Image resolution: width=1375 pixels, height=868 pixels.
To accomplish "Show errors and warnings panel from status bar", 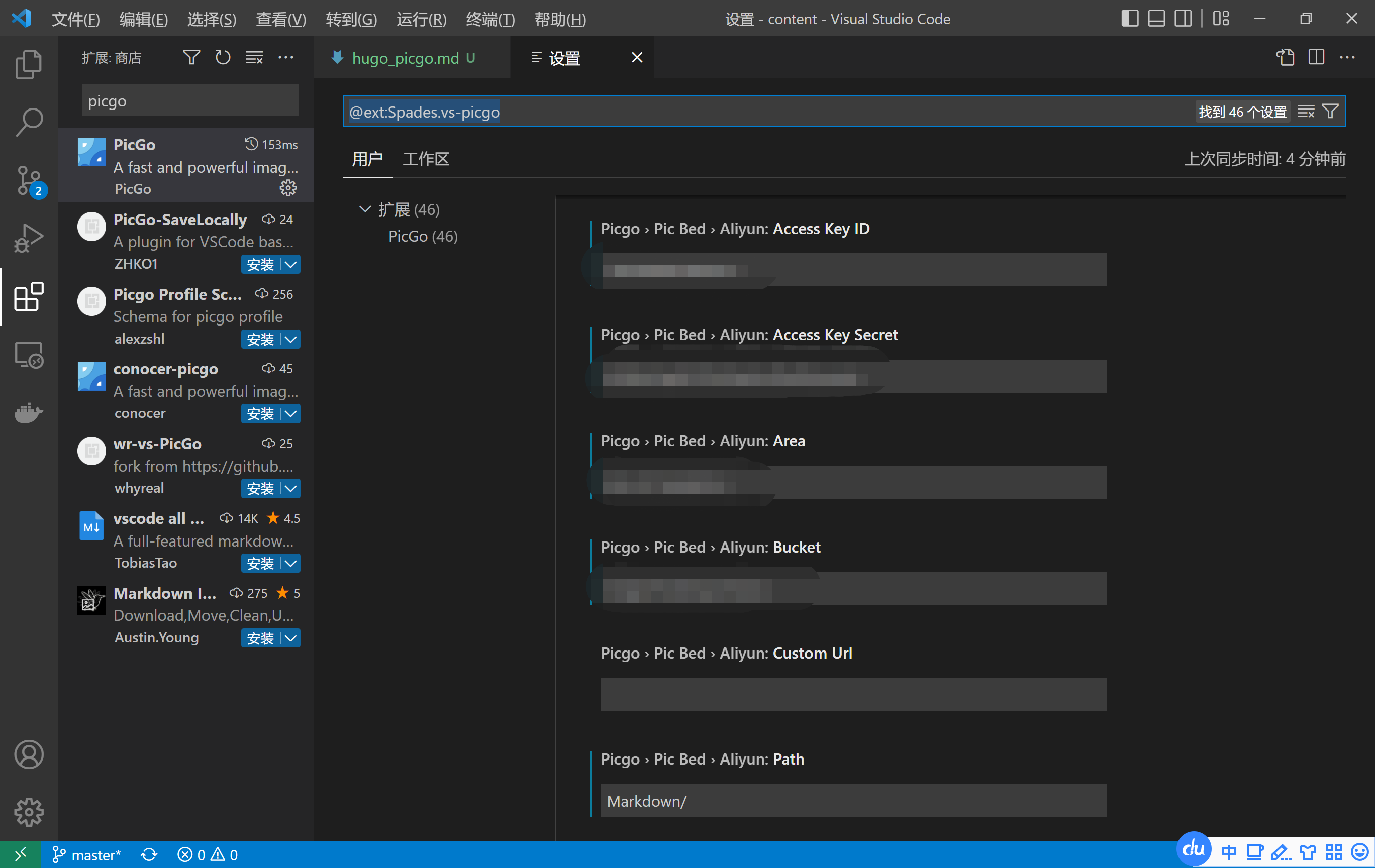I will pos(207,854).
